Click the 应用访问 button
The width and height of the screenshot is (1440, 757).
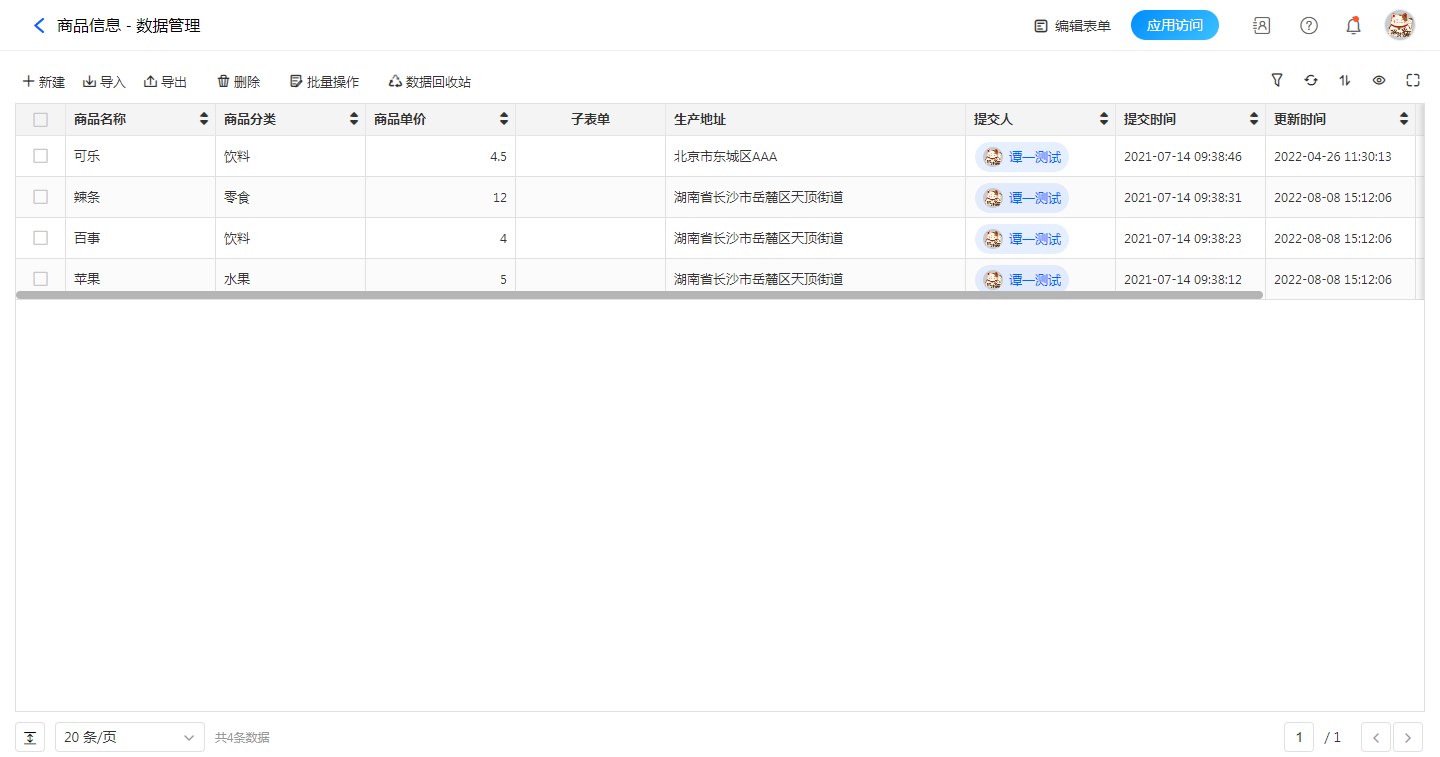(1174, 26)
